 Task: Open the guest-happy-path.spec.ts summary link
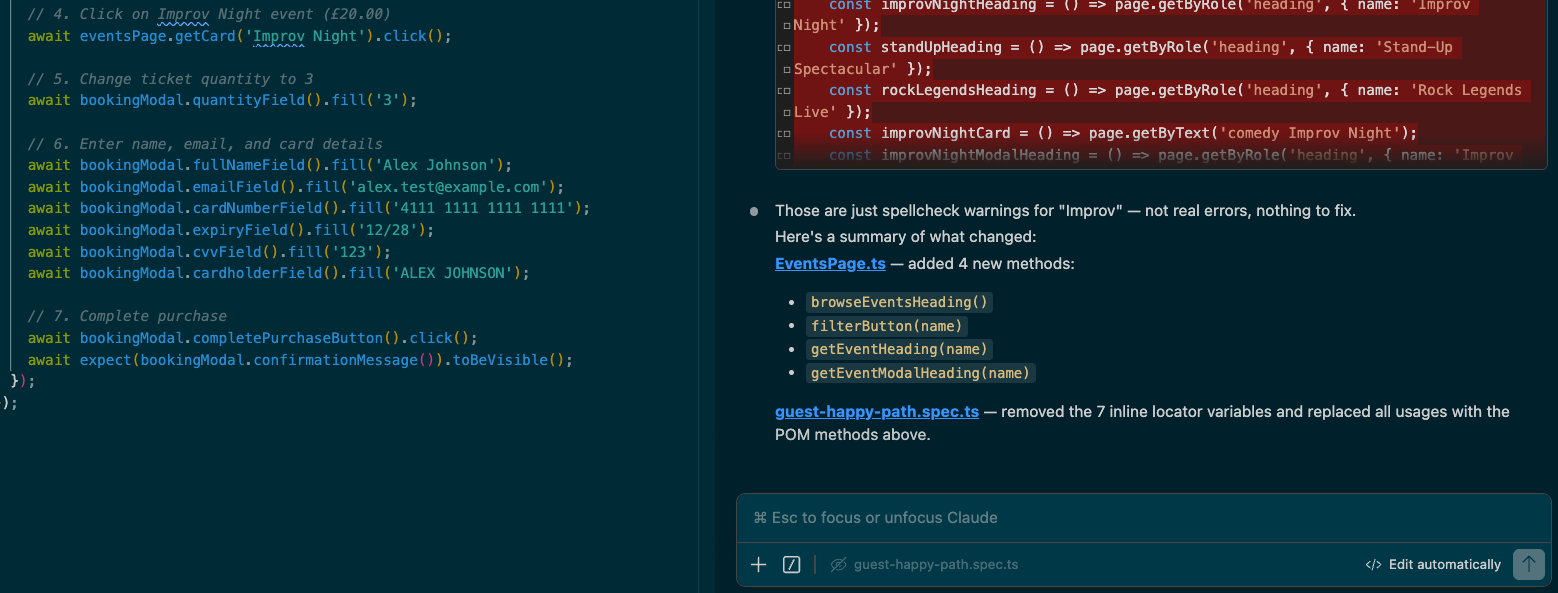(877, 411)
